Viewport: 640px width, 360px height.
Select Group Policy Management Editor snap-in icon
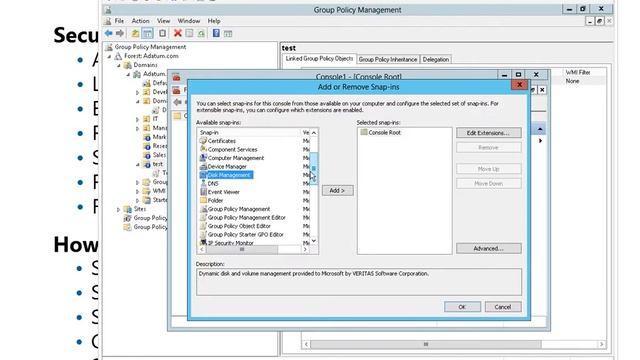pyautogui.click(x=203, y=218)
